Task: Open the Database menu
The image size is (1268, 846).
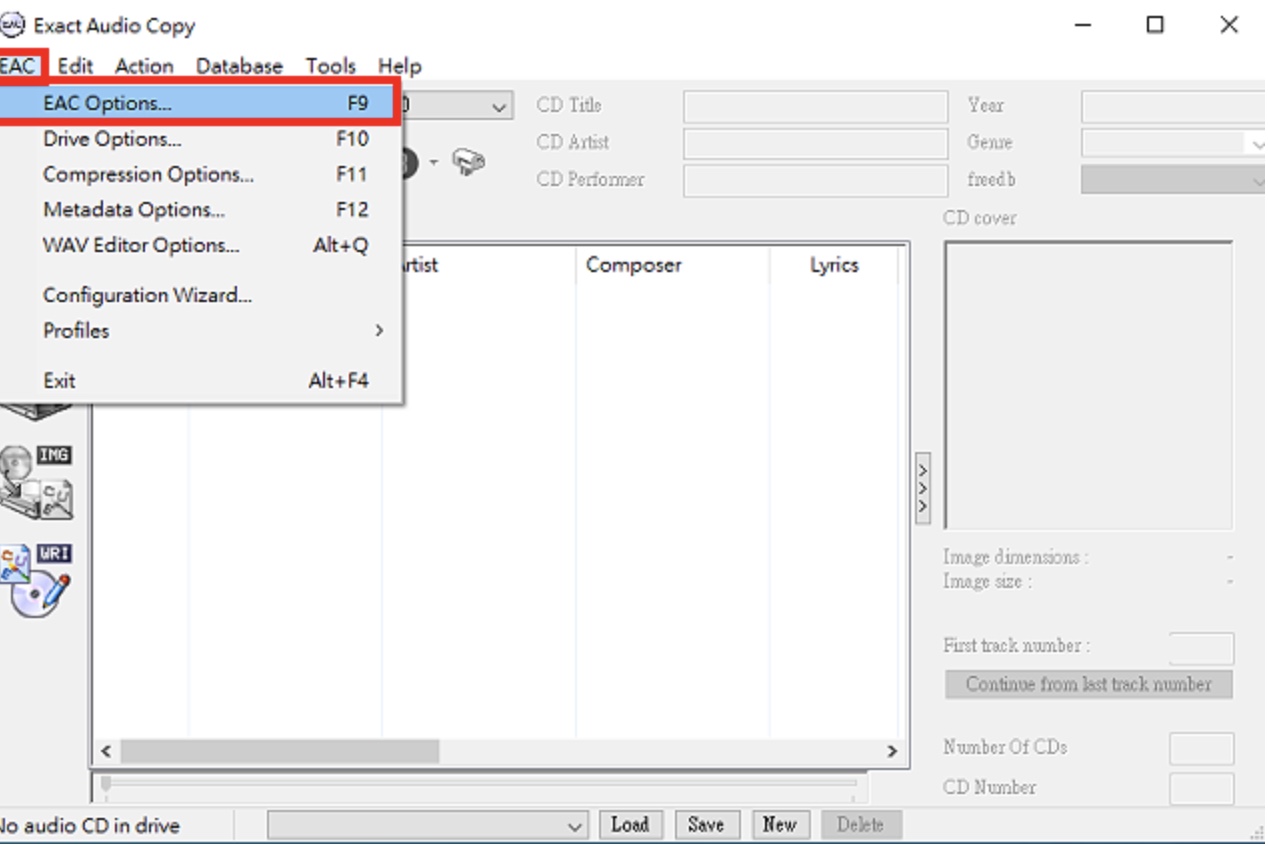Action: pyautogui.click(x=239, y=66)
